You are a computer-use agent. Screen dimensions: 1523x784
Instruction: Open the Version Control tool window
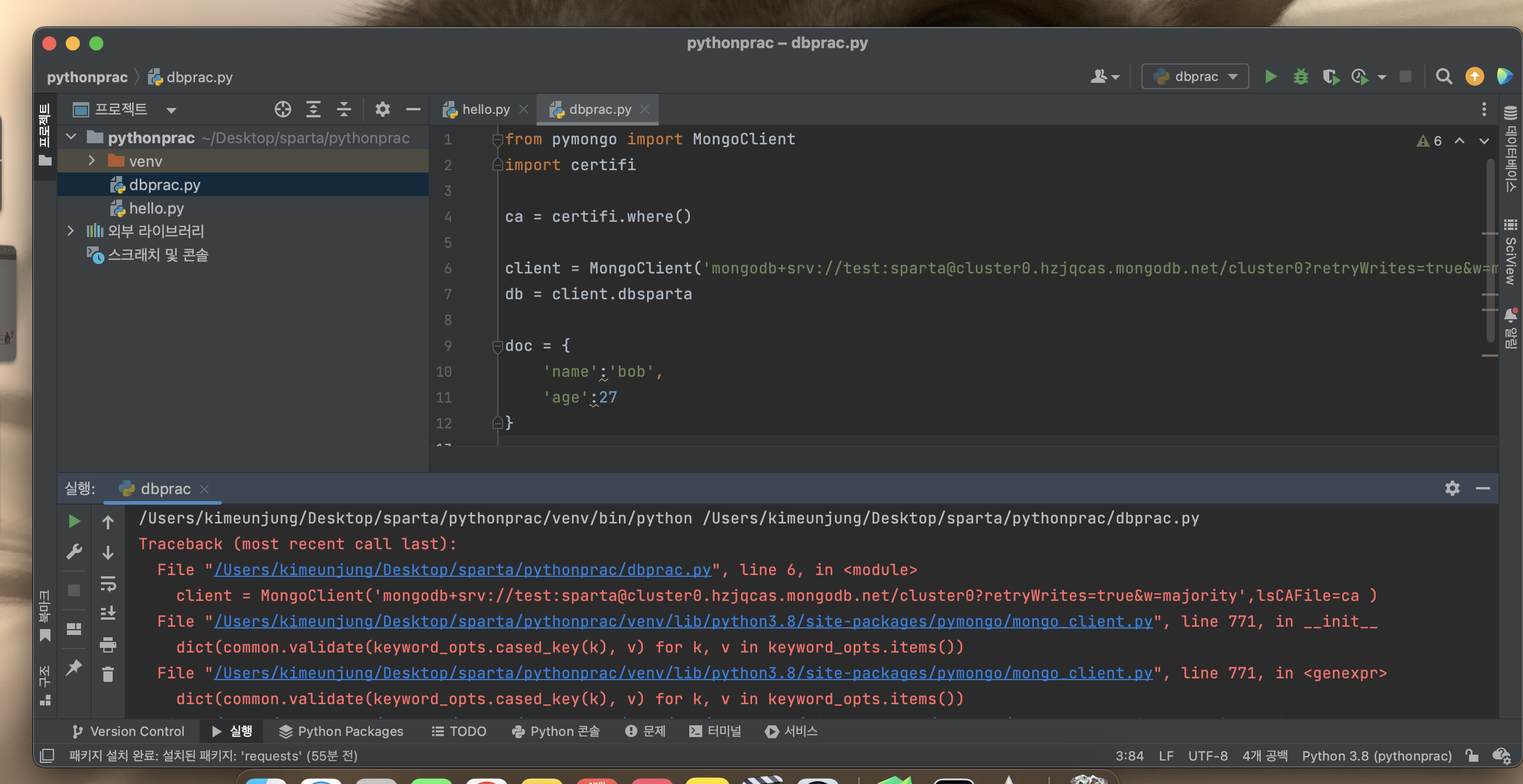(x=128, y=731)
